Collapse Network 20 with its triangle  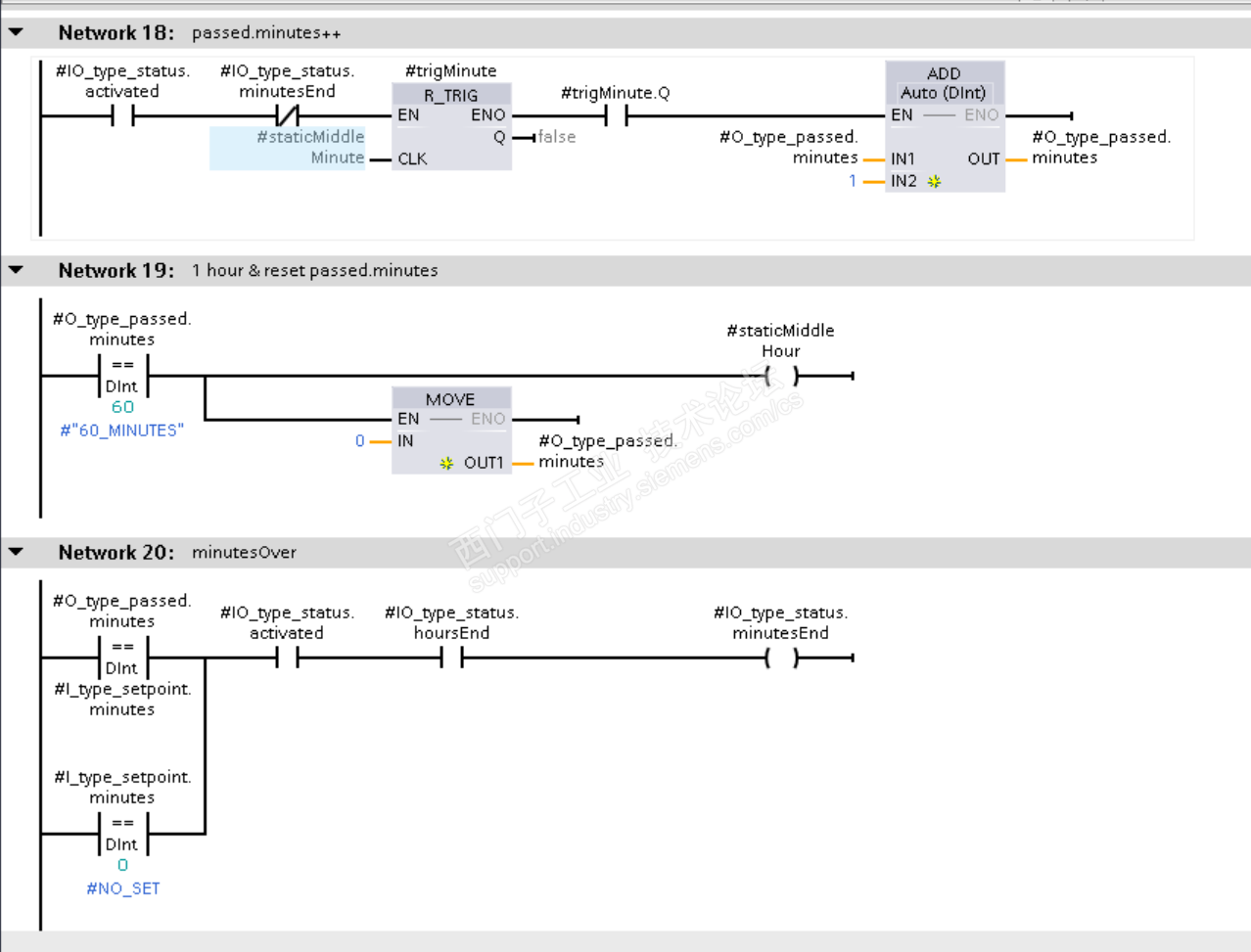(x=16, y=552)
